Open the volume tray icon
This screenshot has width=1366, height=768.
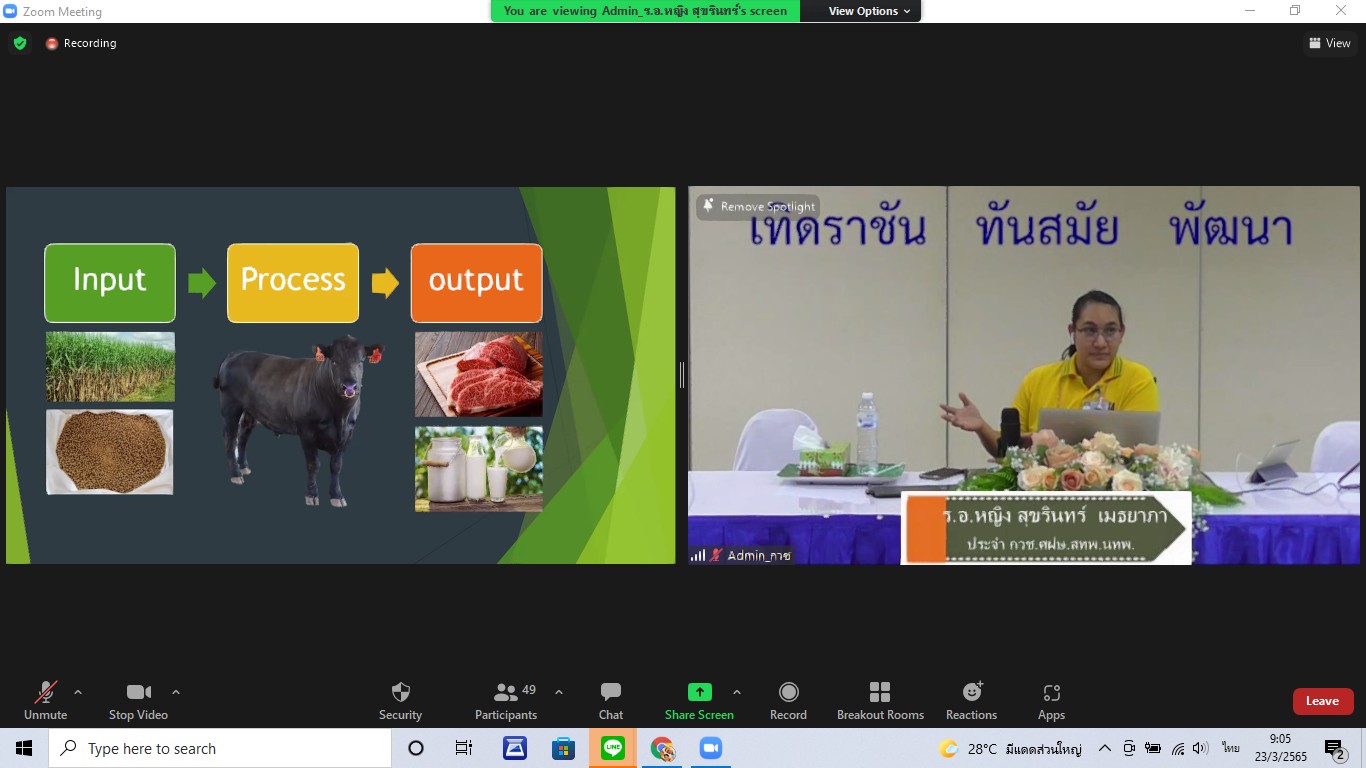click(1201, 748)
